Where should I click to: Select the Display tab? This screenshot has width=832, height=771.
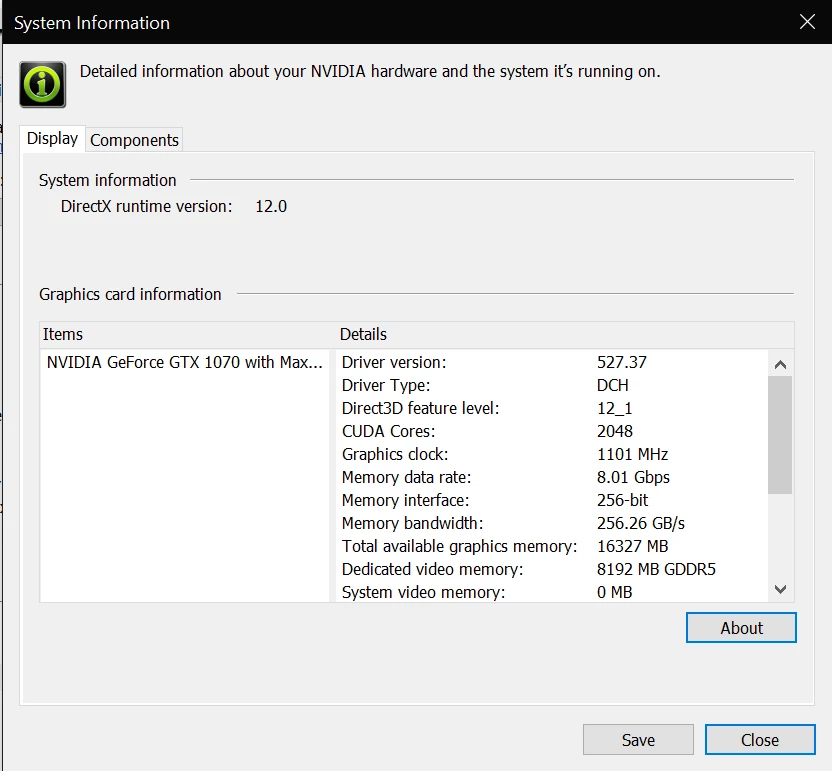pos(53,138)
